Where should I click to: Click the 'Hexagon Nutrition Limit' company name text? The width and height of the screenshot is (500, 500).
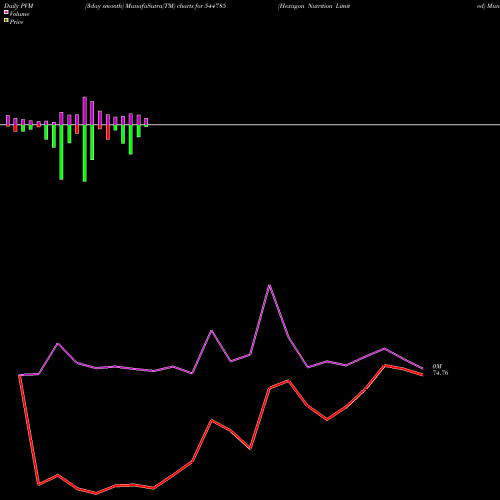click(x=314, y=6)
